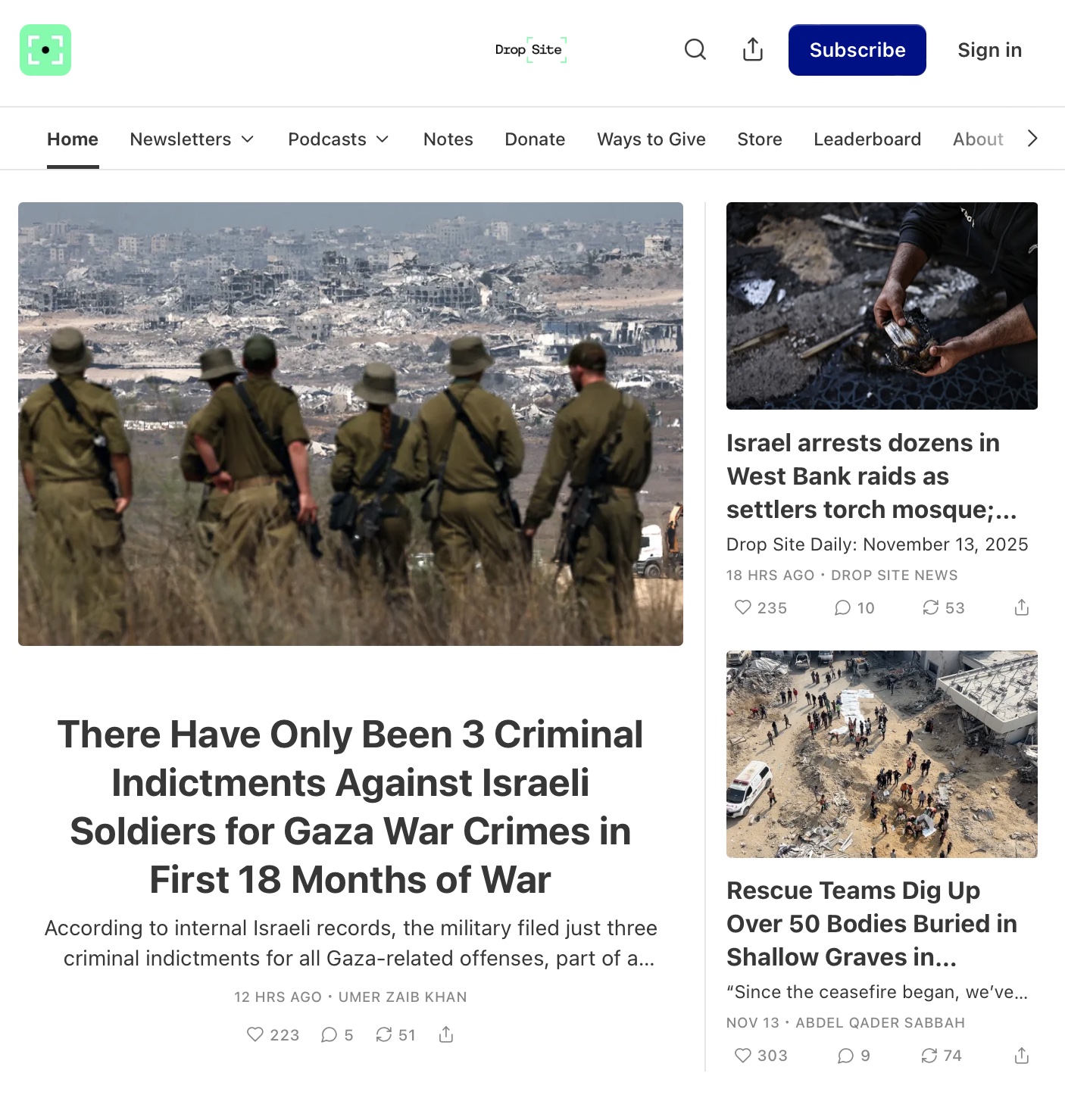Open the Rescue Teams Dig Up headline
This screenshot has height=1120, width=1065.
(x=872, y=924)
